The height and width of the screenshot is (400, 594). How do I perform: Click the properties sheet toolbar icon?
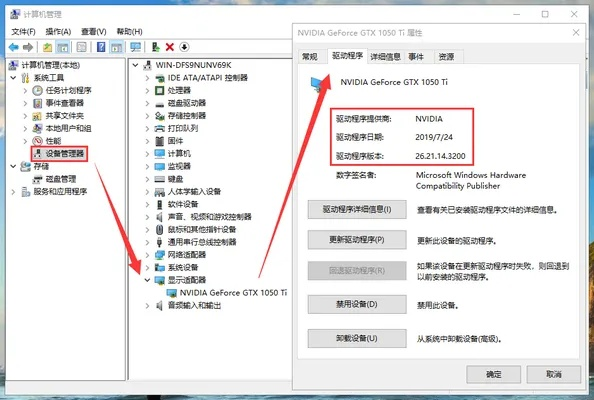coord(81,47)
